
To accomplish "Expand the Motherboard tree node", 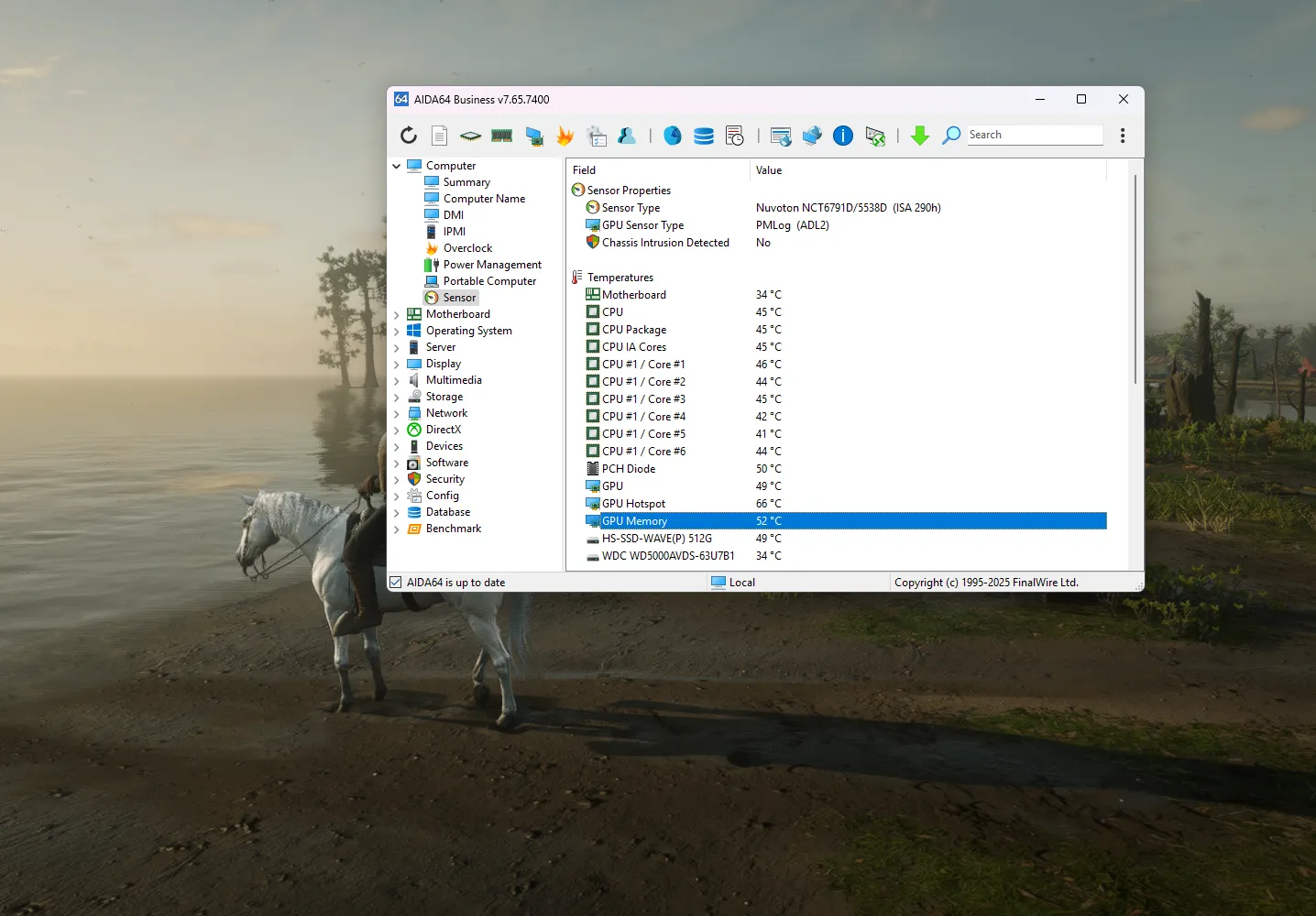I will 397,315.
